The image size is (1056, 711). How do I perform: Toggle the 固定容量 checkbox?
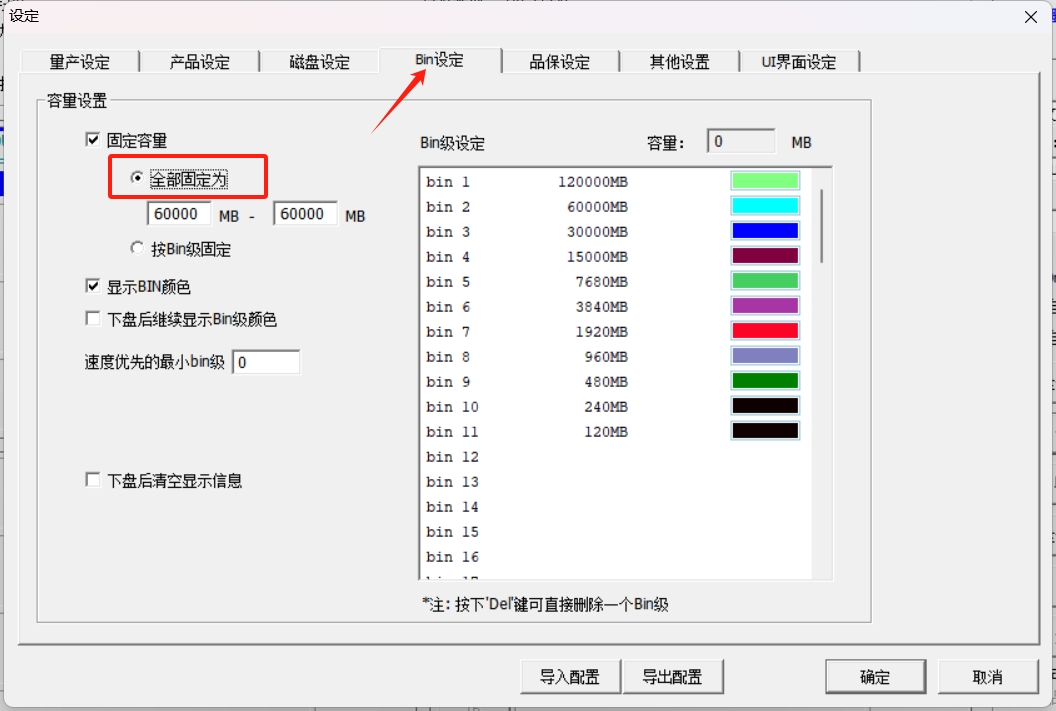coord(92,140)
